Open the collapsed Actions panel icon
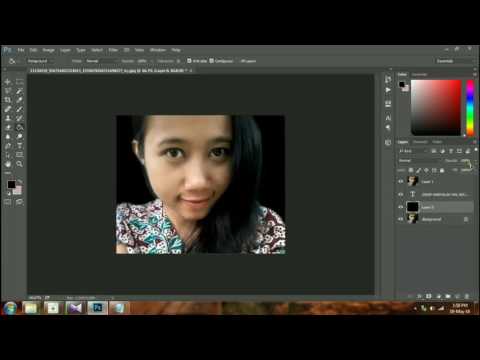 coord(388,90)
